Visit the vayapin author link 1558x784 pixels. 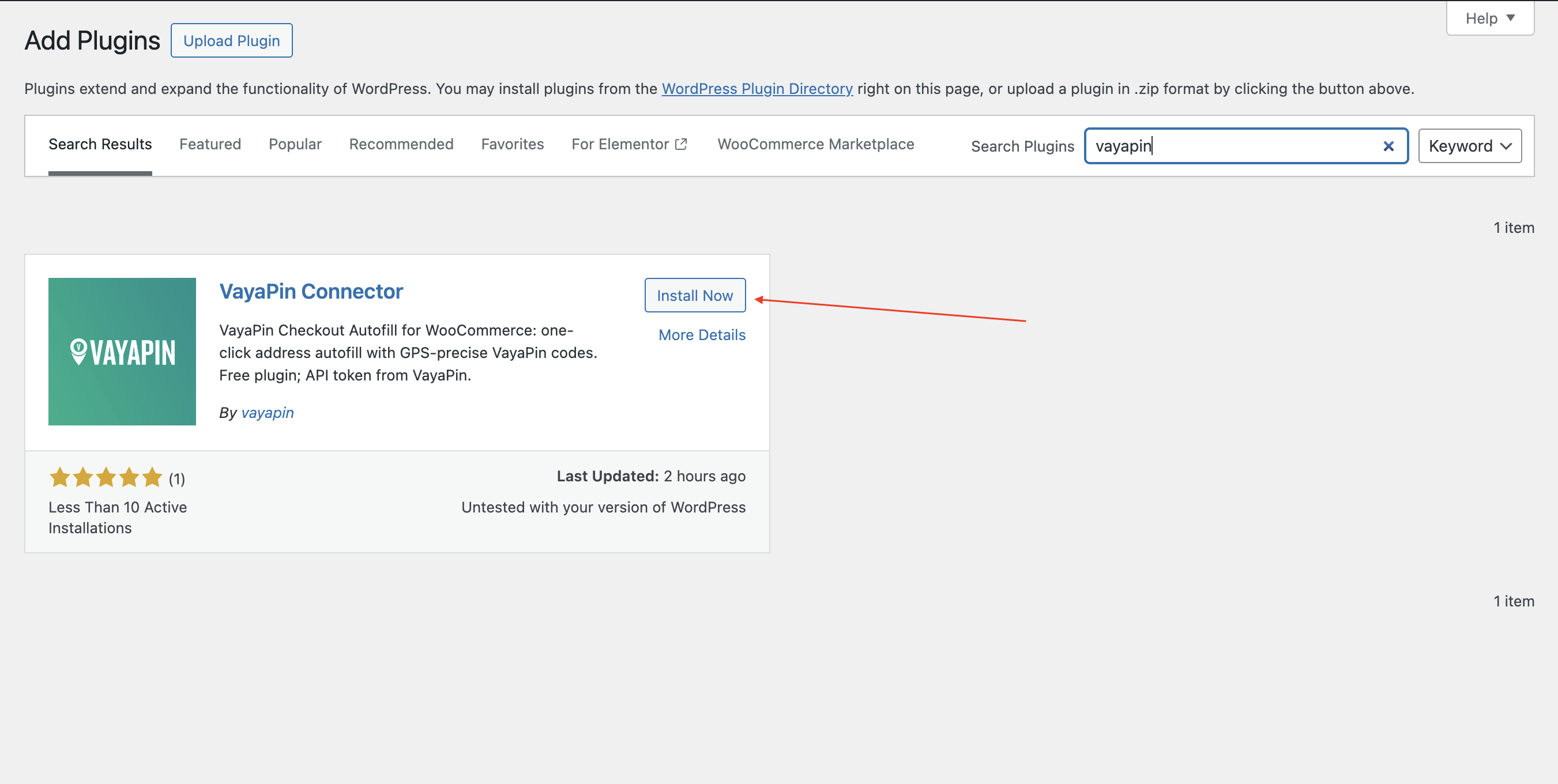[x=268, y=413]
